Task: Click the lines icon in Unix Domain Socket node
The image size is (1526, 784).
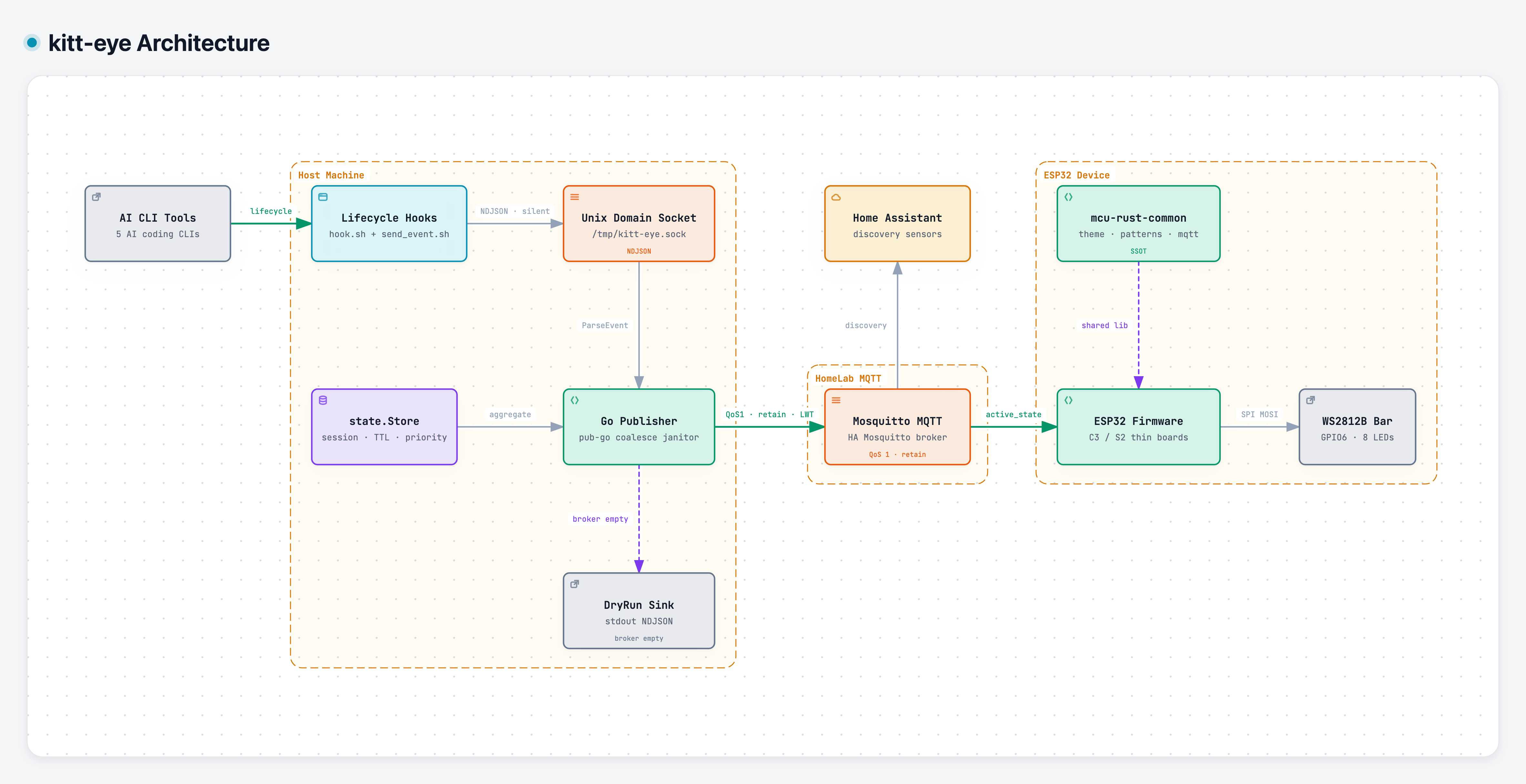Action: click(x=575, y=196)
